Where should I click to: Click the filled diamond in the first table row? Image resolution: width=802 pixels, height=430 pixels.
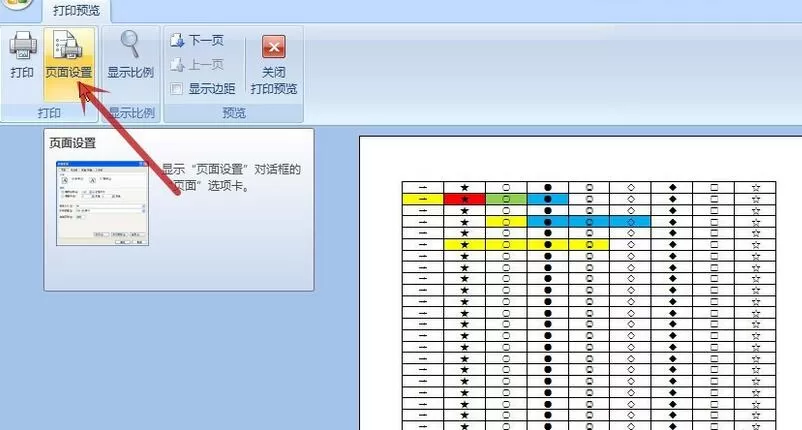pyautogui.click(x=673, y=187)
